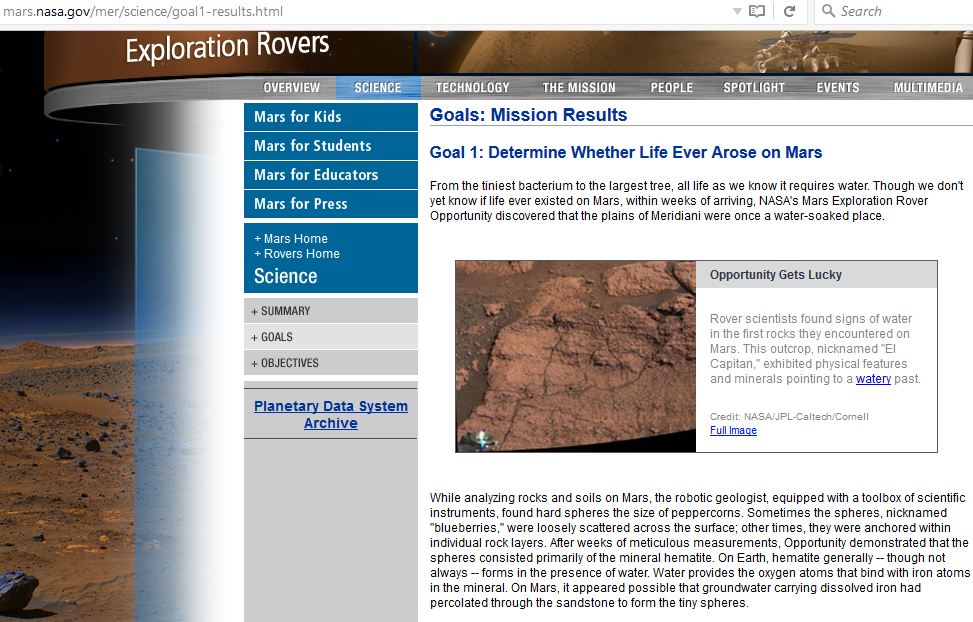Click the Exploration Rovers banner title
Viewport: 973px width, 622px height.
(227, 47)
